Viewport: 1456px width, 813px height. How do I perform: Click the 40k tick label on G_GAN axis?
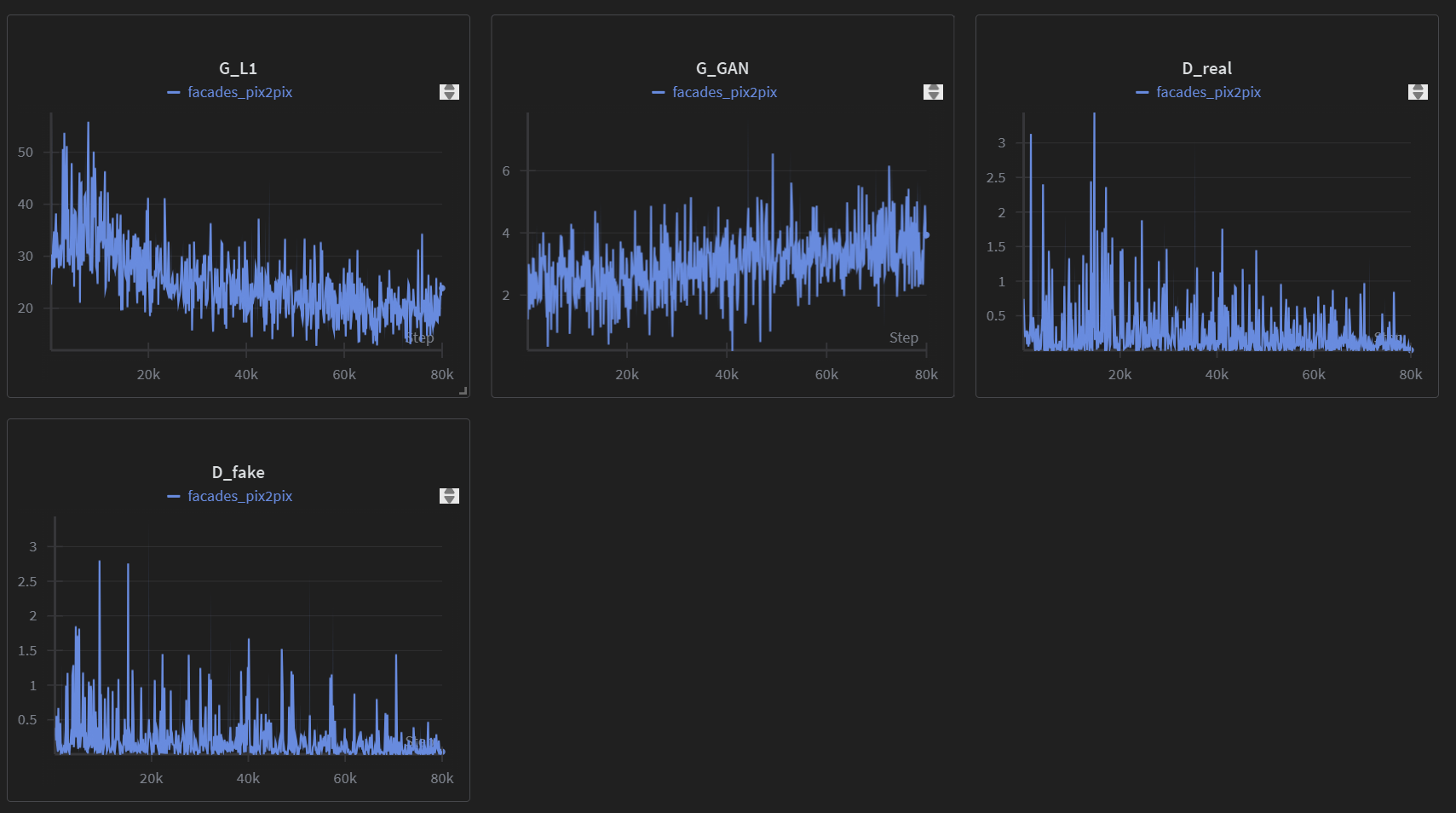tap(727, 375)
